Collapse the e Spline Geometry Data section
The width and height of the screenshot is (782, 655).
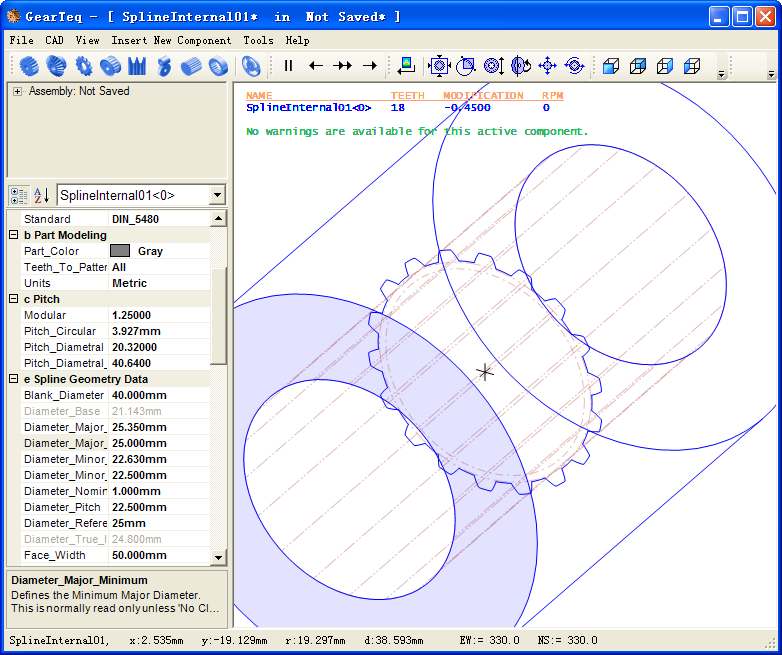click(14, 379)
